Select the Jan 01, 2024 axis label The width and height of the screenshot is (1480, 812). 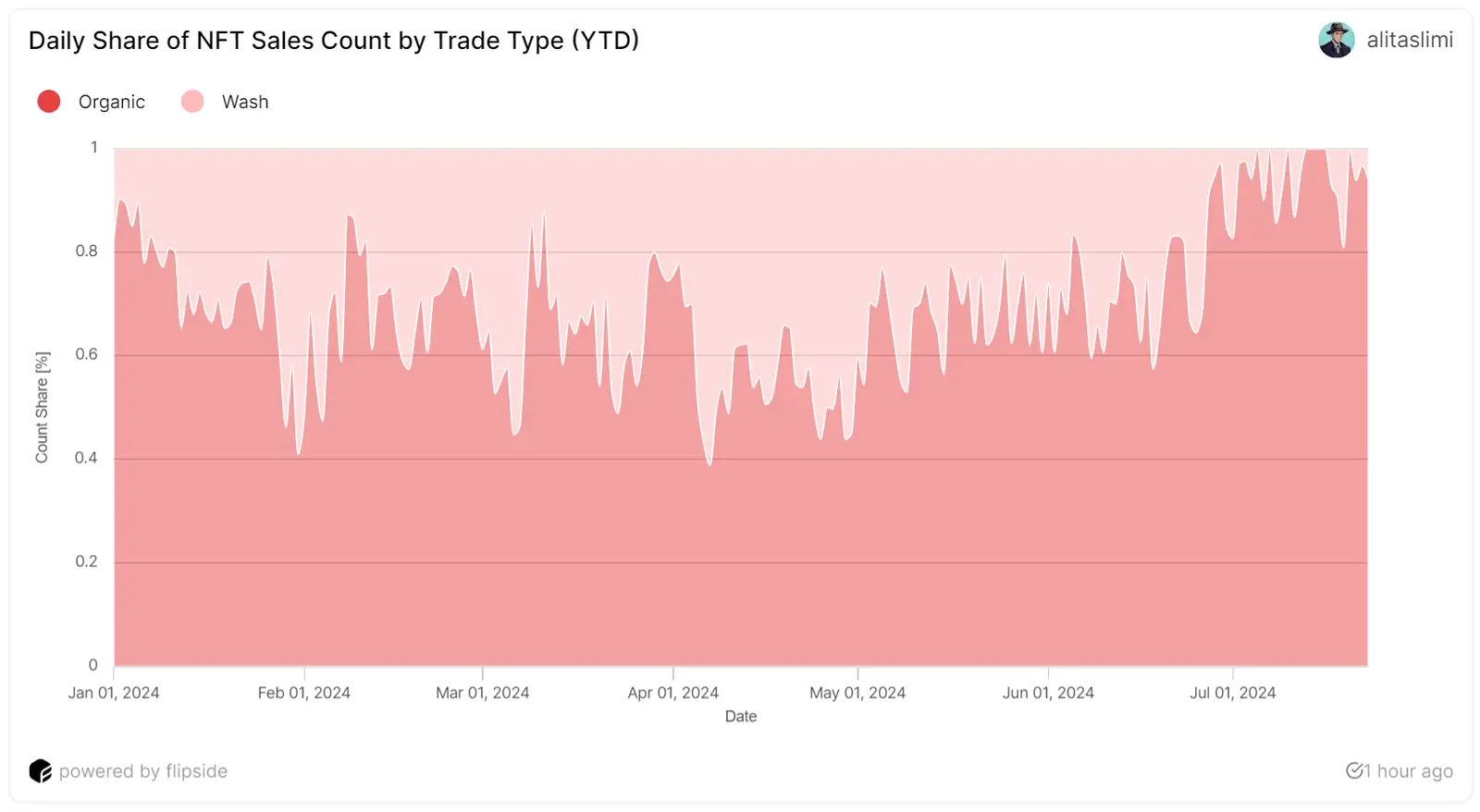(x=114, y=693)
